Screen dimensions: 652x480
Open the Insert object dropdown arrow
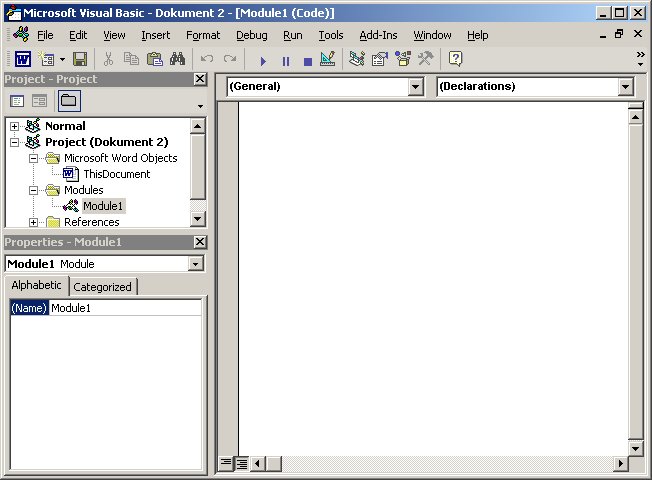tap(62, 59)
